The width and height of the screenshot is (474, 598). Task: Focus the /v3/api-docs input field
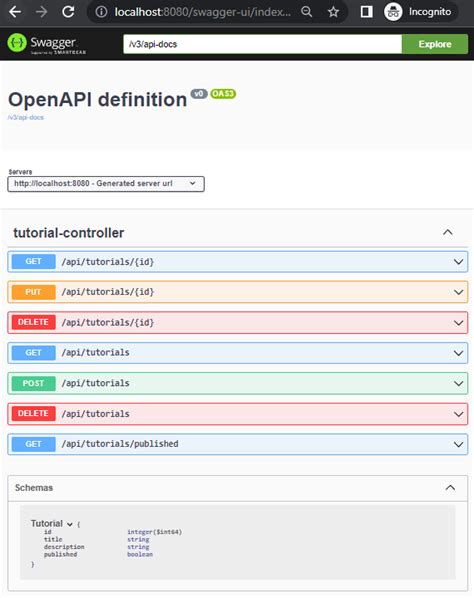262,44
